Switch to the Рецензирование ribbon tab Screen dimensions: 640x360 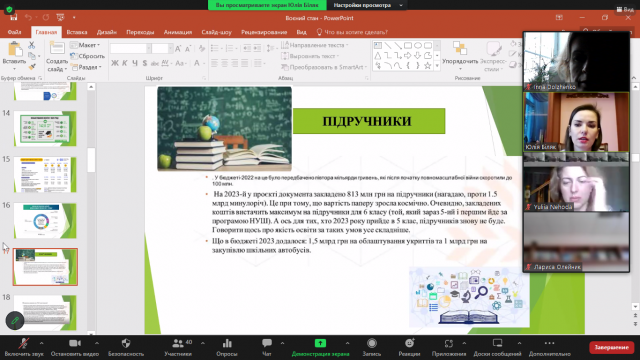[264, 32]
